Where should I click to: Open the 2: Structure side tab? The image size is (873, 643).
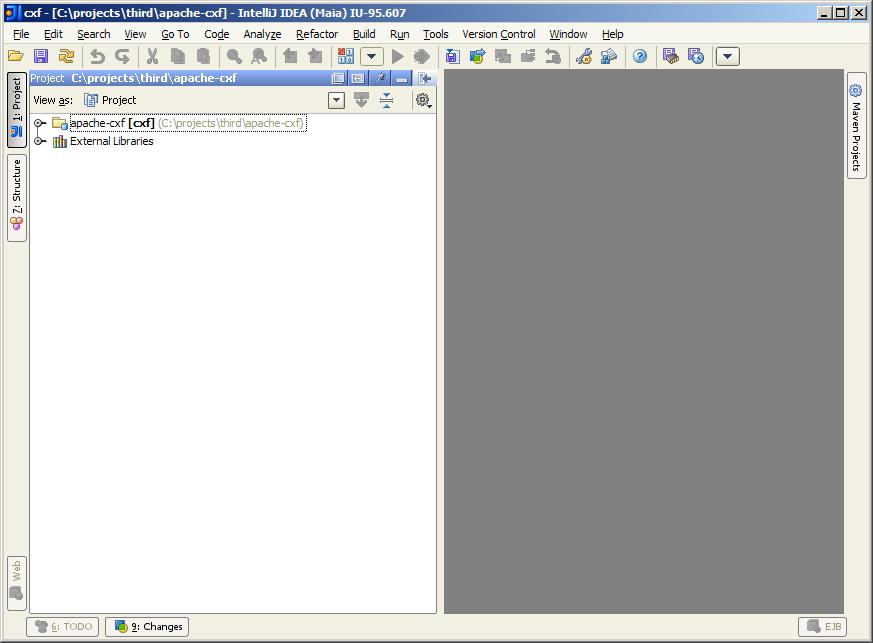[x=17, y=198]
